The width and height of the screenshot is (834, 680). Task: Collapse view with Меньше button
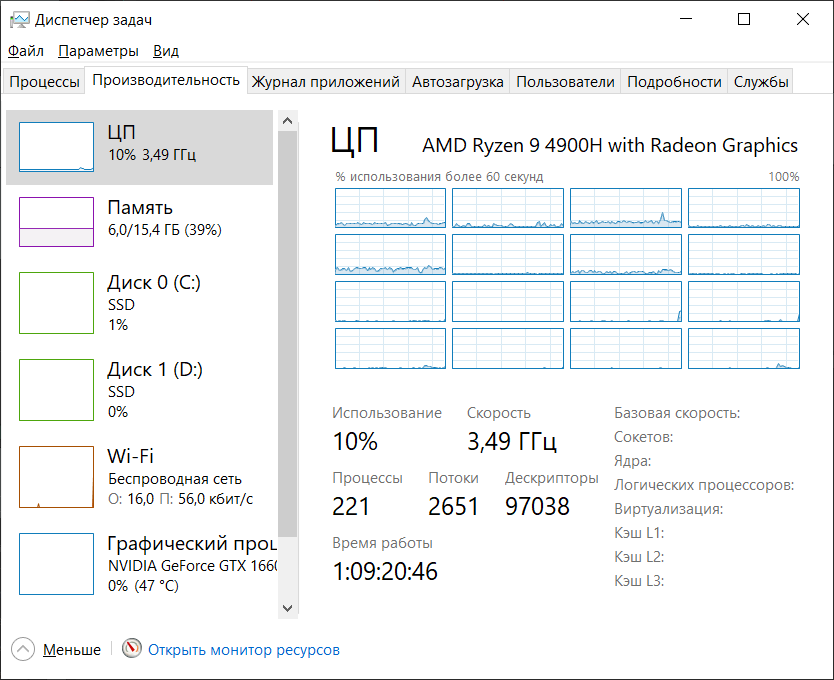[x=72, y=650]
